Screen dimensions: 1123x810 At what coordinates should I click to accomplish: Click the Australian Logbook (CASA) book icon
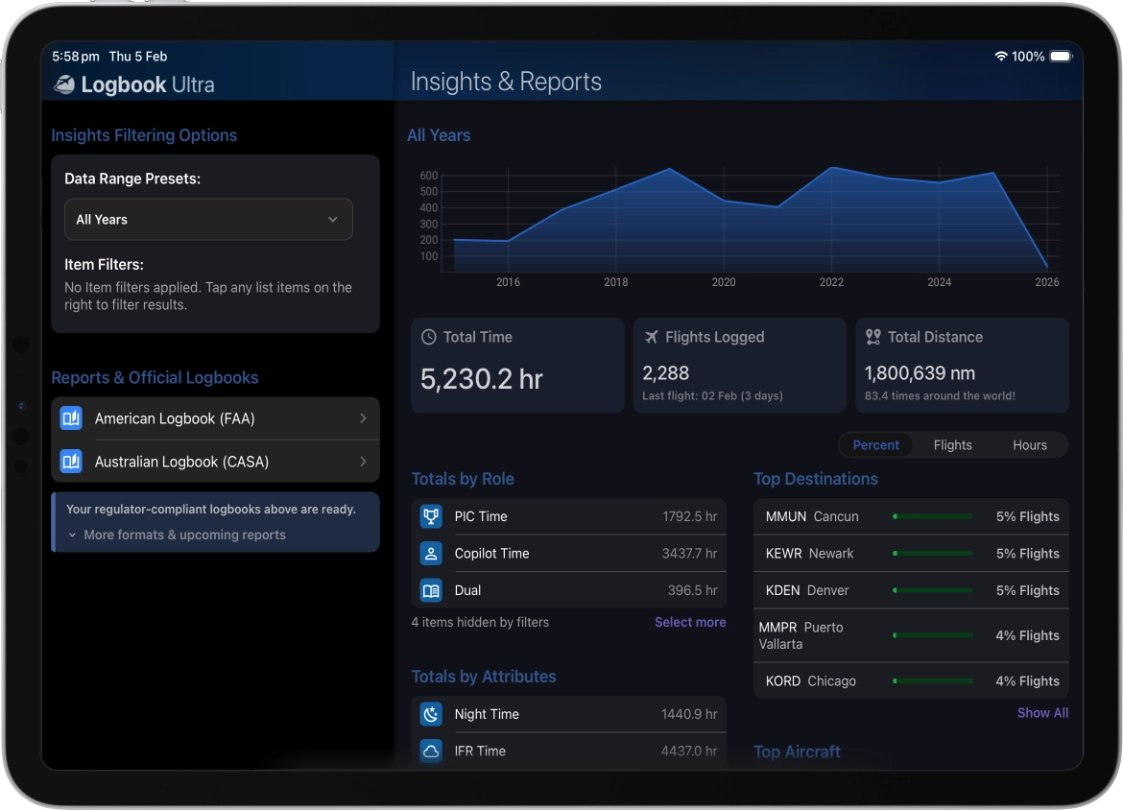point(71,461)
